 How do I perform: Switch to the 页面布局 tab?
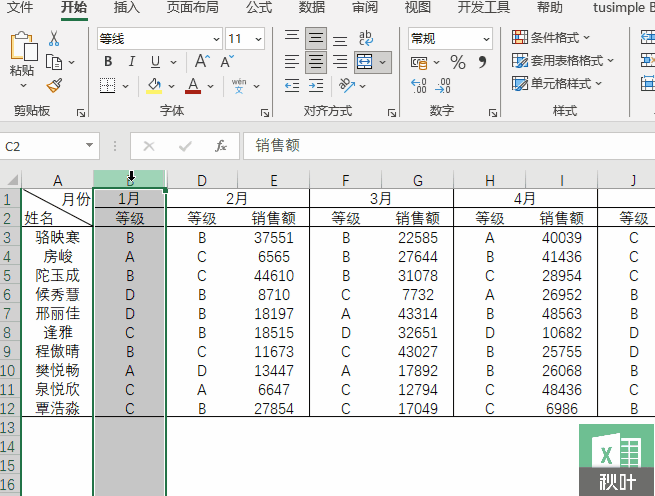[193, 8]
